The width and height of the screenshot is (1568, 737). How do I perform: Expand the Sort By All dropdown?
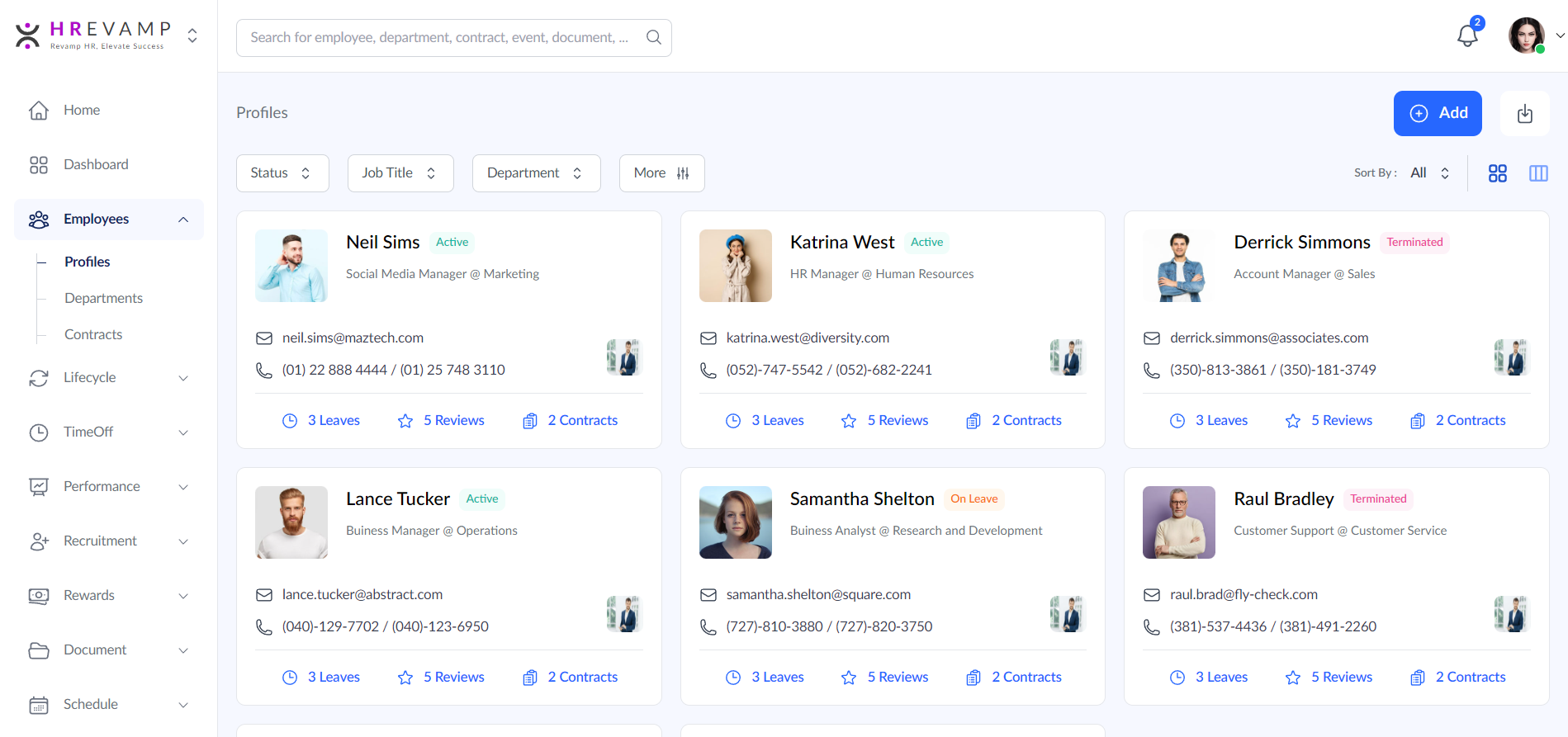click(1429, 173)
